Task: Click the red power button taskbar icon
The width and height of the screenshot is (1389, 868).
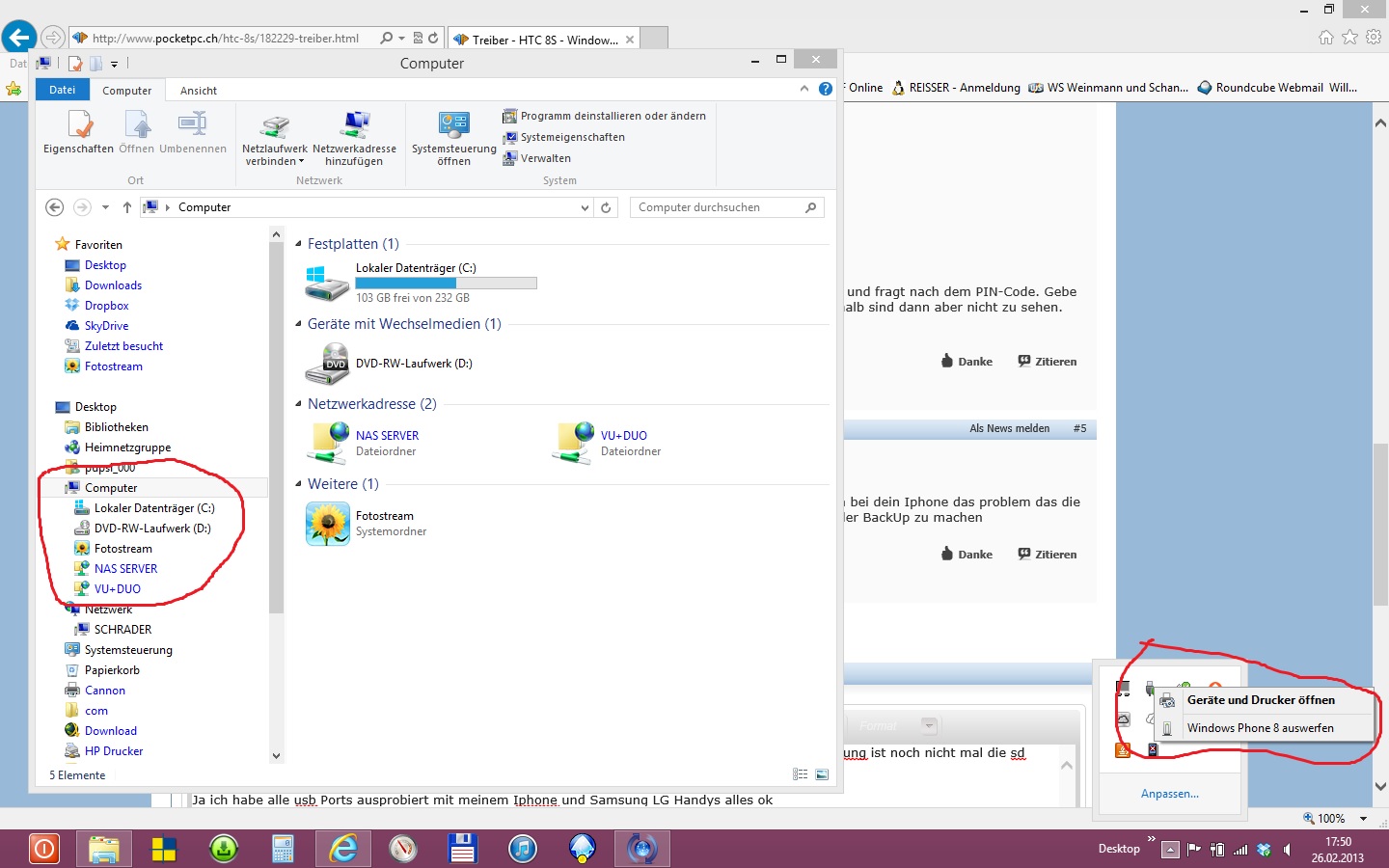Action: 43,849
